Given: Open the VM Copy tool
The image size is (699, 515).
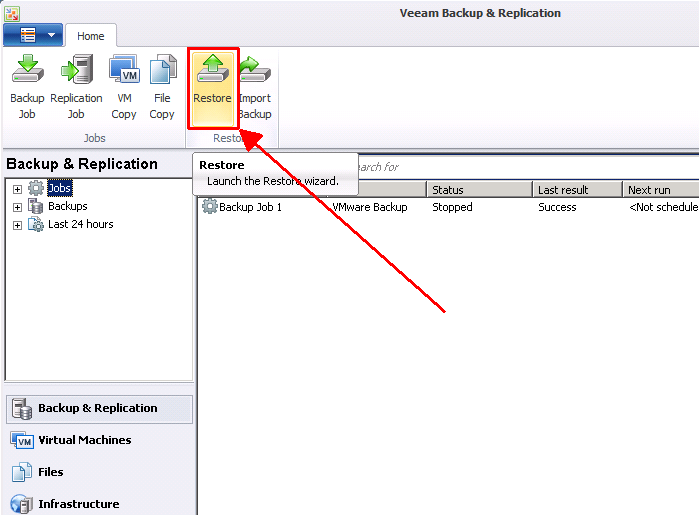Looking at the screenshot, I should click(x=124, y=87).
